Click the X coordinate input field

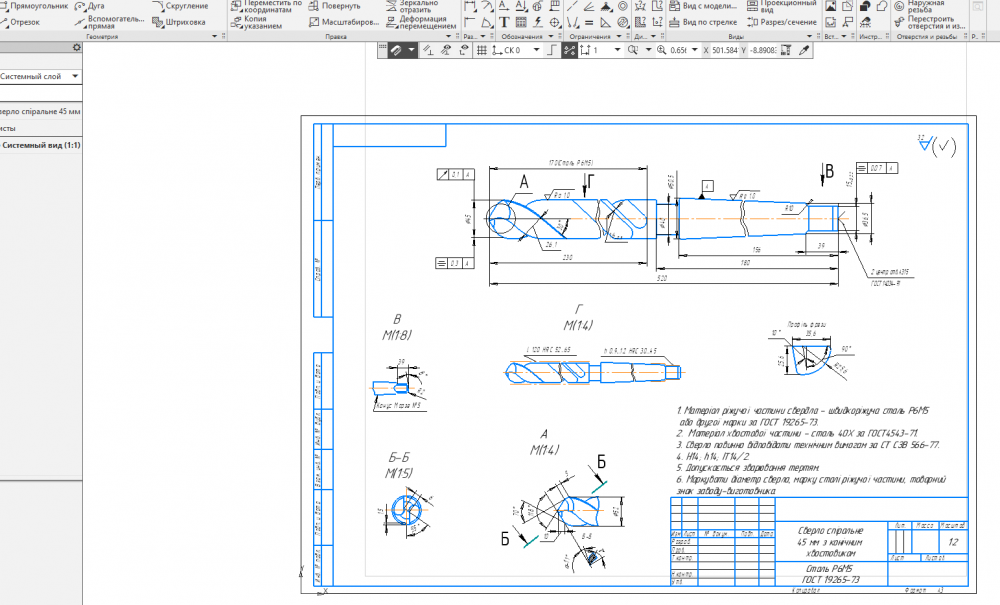pos(726,50)
